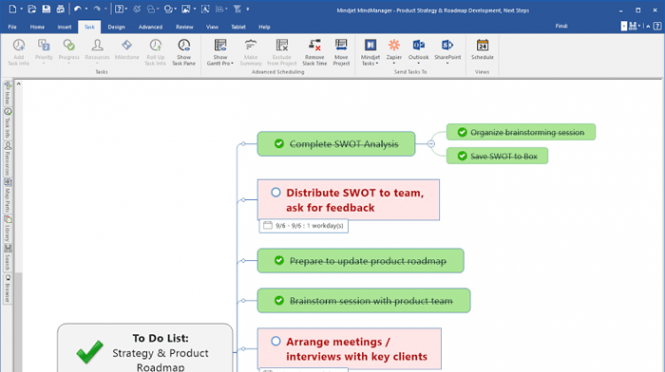Click the 9/6 workday date info box

tap(304, 226)
